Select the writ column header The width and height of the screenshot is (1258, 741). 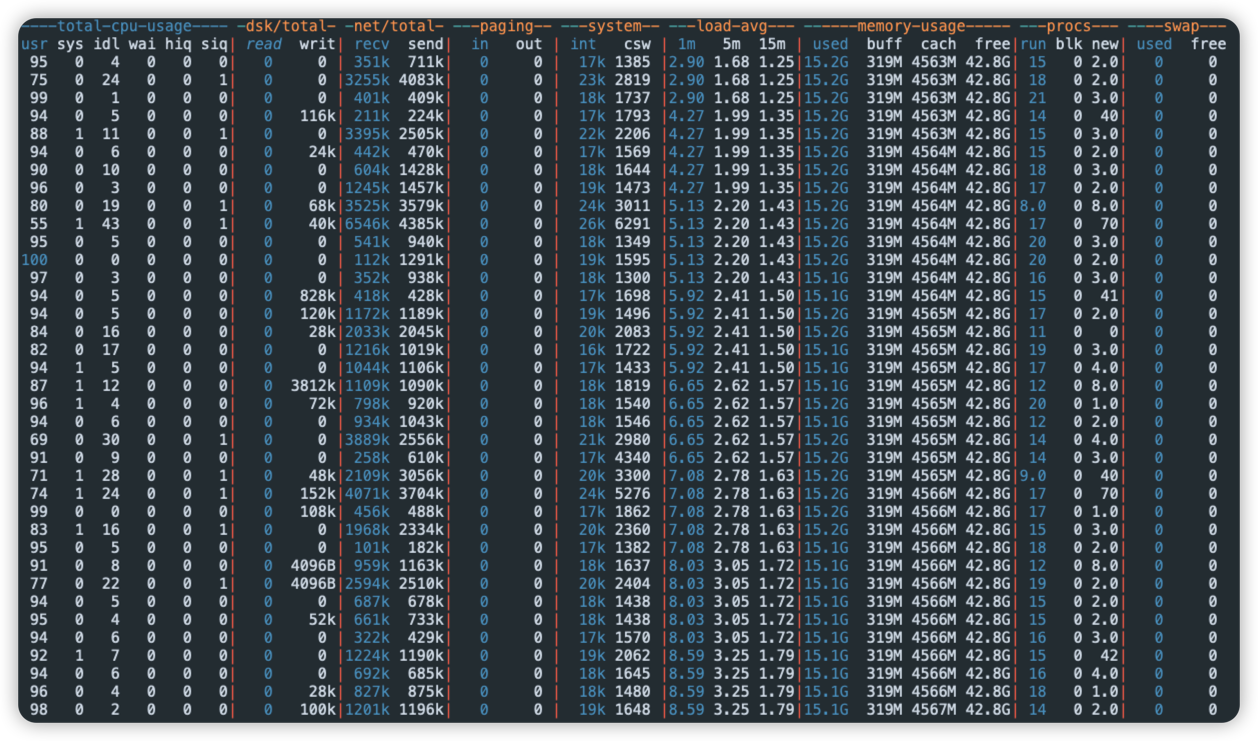tap(318, 44)
